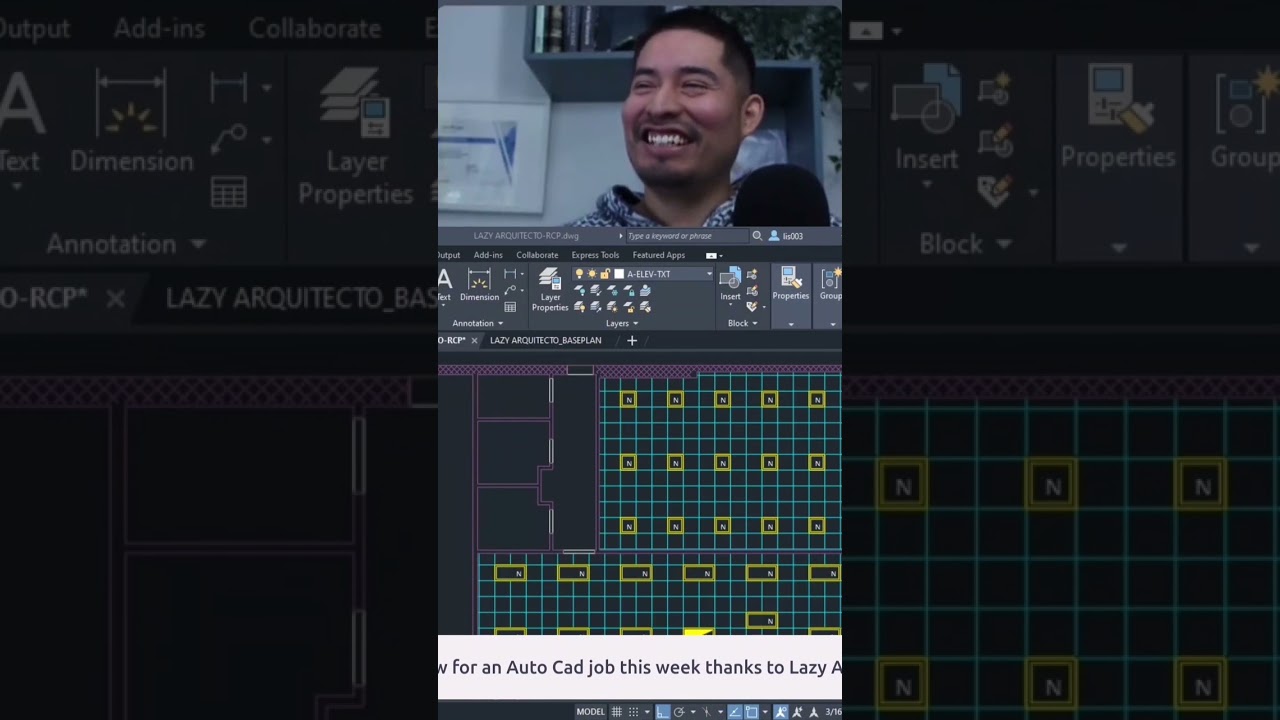Click the 3/16 annotation scale

point(833,712)
